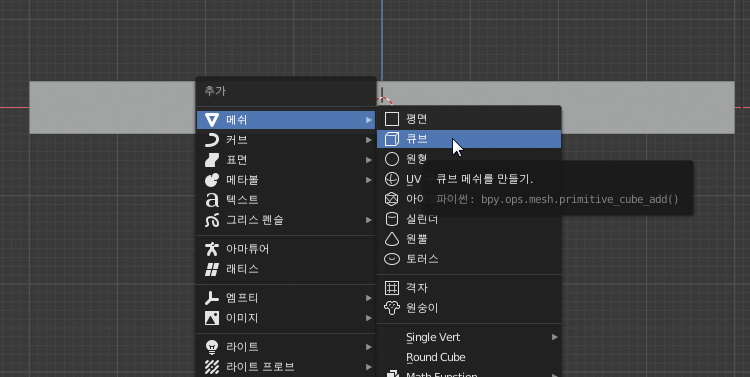Add a 실린더 cylinder mesh
The image size is (750, 377).
pos(469,219)
